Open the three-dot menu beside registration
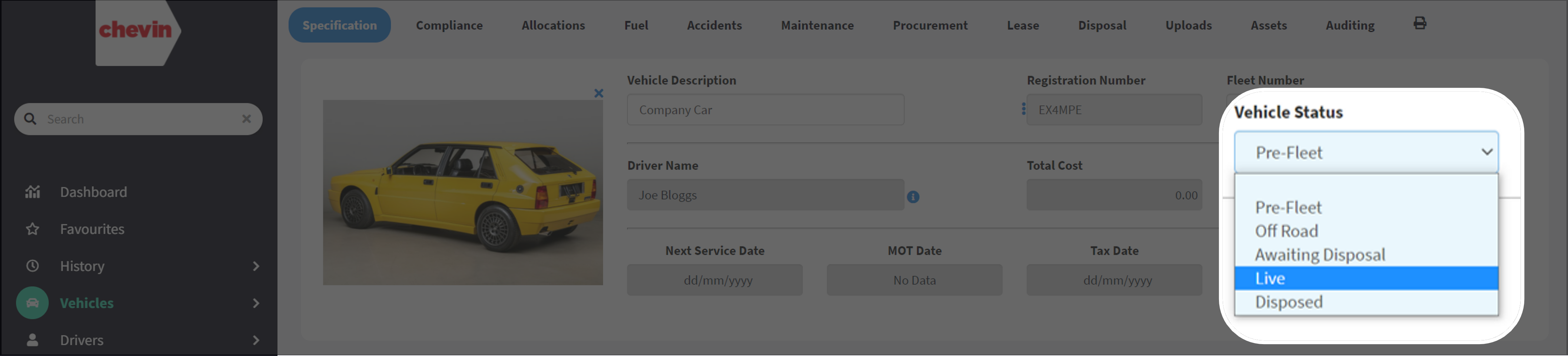Viewport: 1568px width, 356px height. 1024,109
